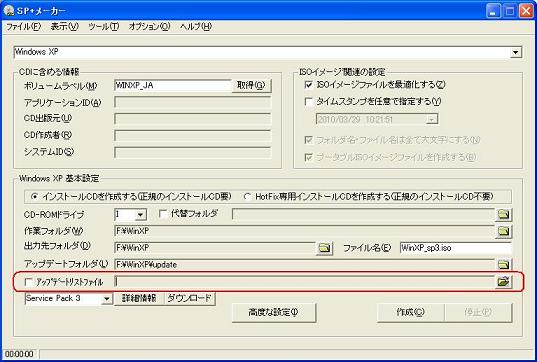537x362 pixels.
Task: Click the アプリケーションID input field
Action: [192, 102]
